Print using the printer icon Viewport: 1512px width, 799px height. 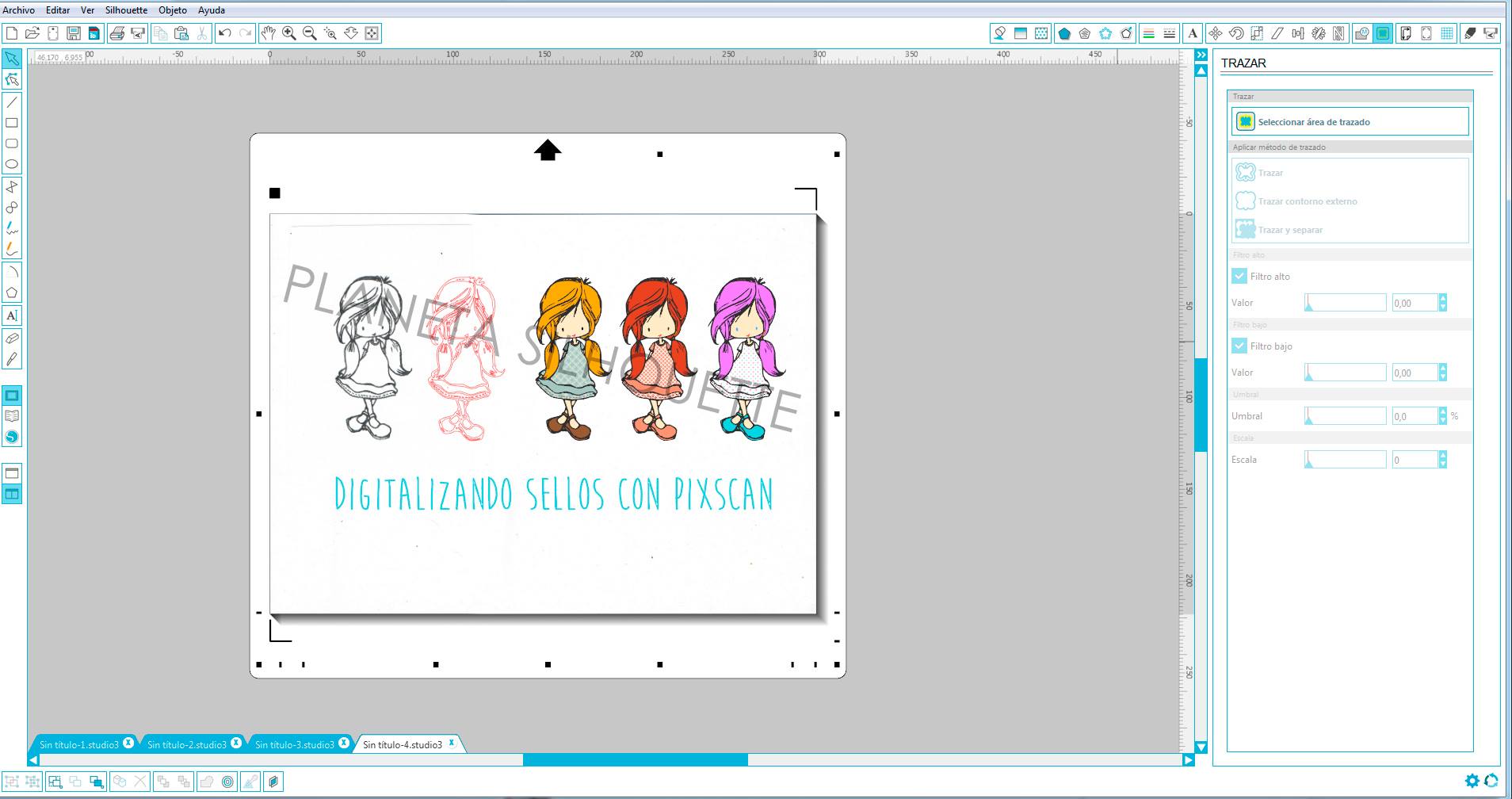pyautogui.click(x=117, y=33)
